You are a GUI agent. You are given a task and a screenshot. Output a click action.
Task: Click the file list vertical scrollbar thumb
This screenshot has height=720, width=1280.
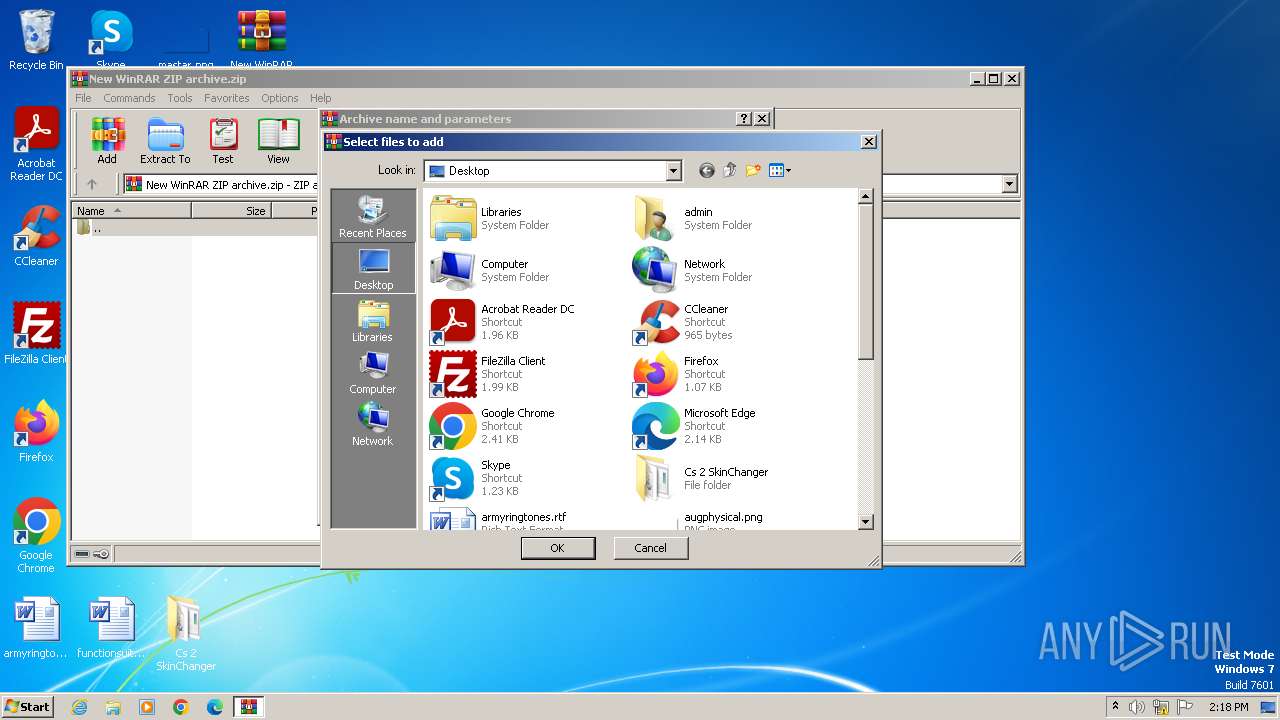tap(866, 282)
